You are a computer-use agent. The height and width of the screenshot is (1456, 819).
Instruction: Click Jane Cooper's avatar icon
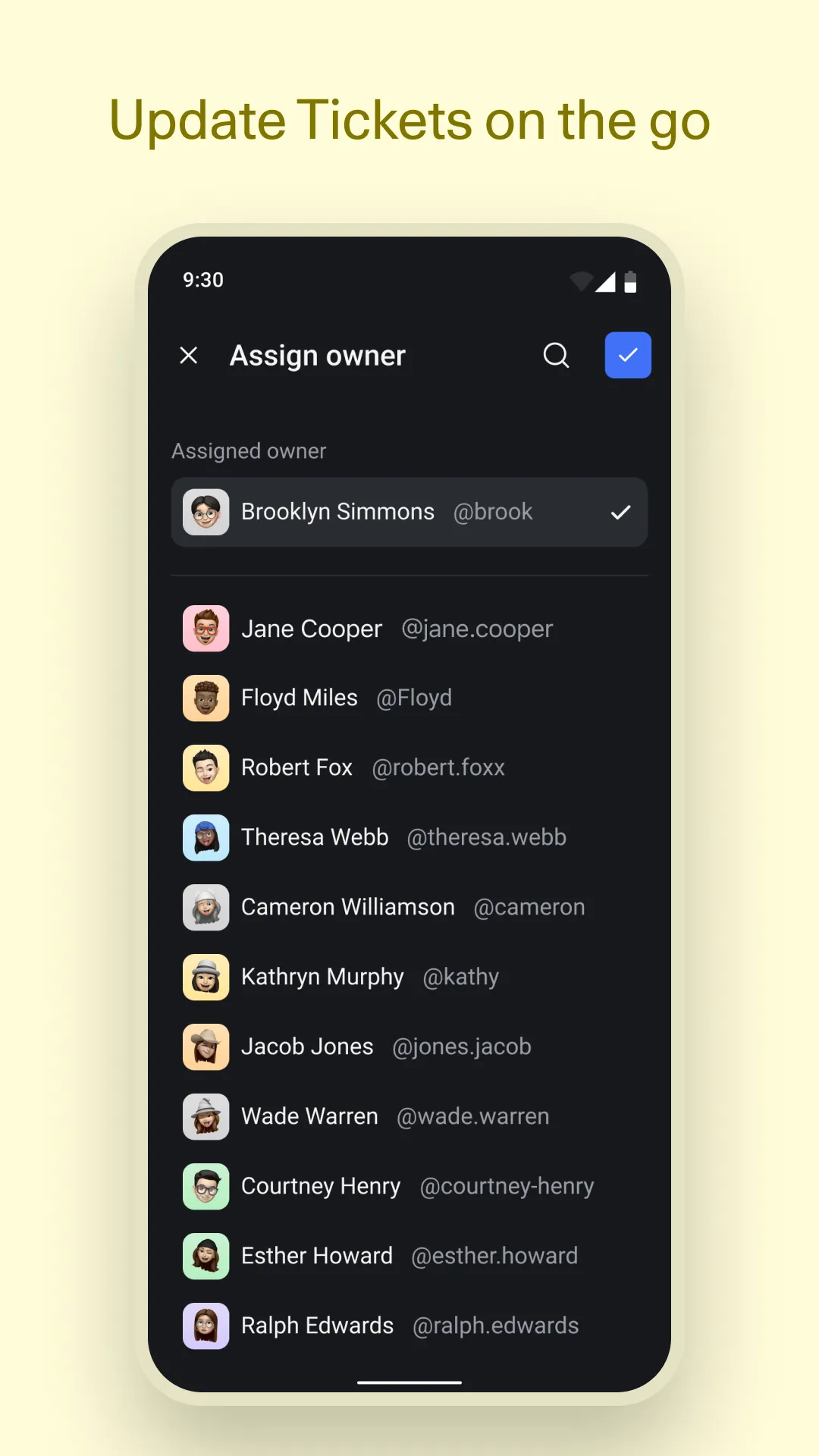pos(206,629)
